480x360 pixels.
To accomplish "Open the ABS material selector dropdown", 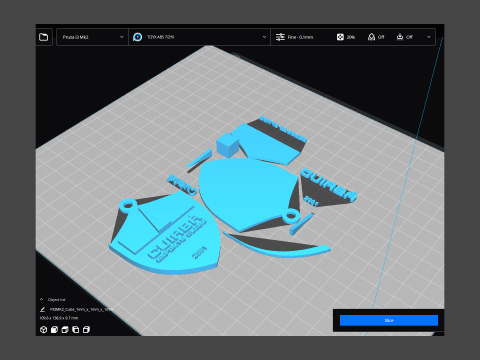I will point(199,37).
